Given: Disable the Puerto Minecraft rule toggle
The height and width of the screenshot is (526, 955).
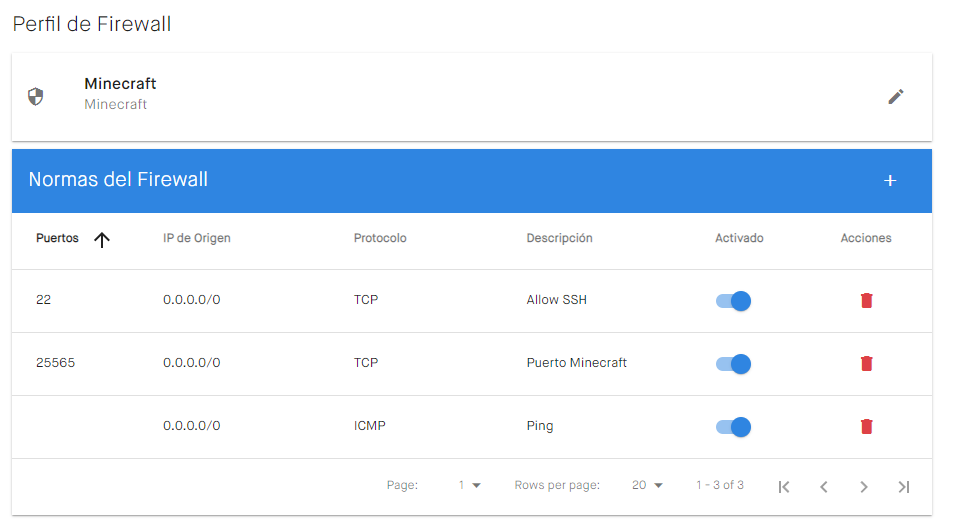Looking at the screenshot, I should pyautogui.click(x=733, y=364).
